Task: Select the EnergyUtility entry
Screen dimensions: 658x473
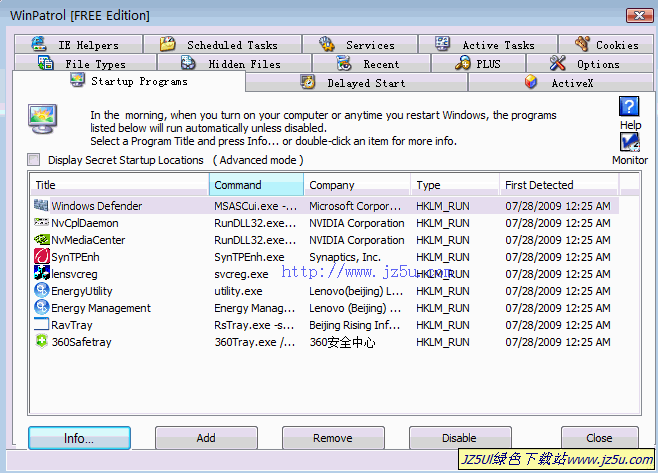Action: tap(324, 291)
